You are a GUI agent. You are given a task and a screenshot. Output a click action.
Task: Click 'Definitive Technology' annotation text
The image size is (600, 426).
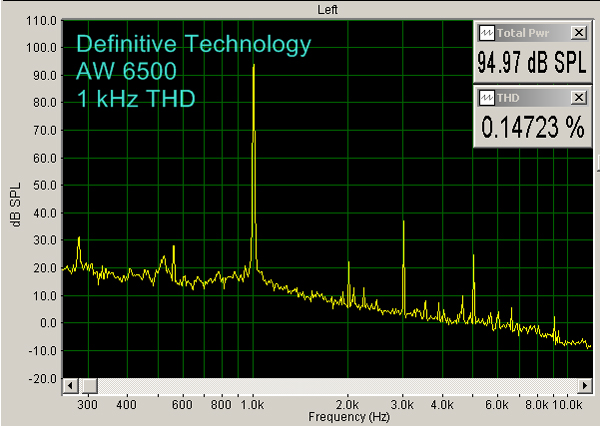pyautogui.click(x=194, y=44)
